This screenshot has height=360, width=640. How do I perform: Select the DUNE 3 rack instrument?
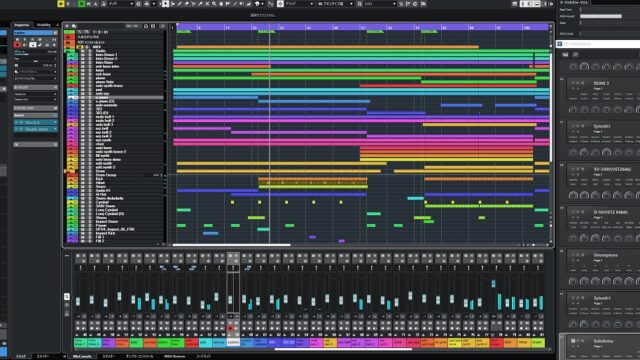tap(601, 83)
